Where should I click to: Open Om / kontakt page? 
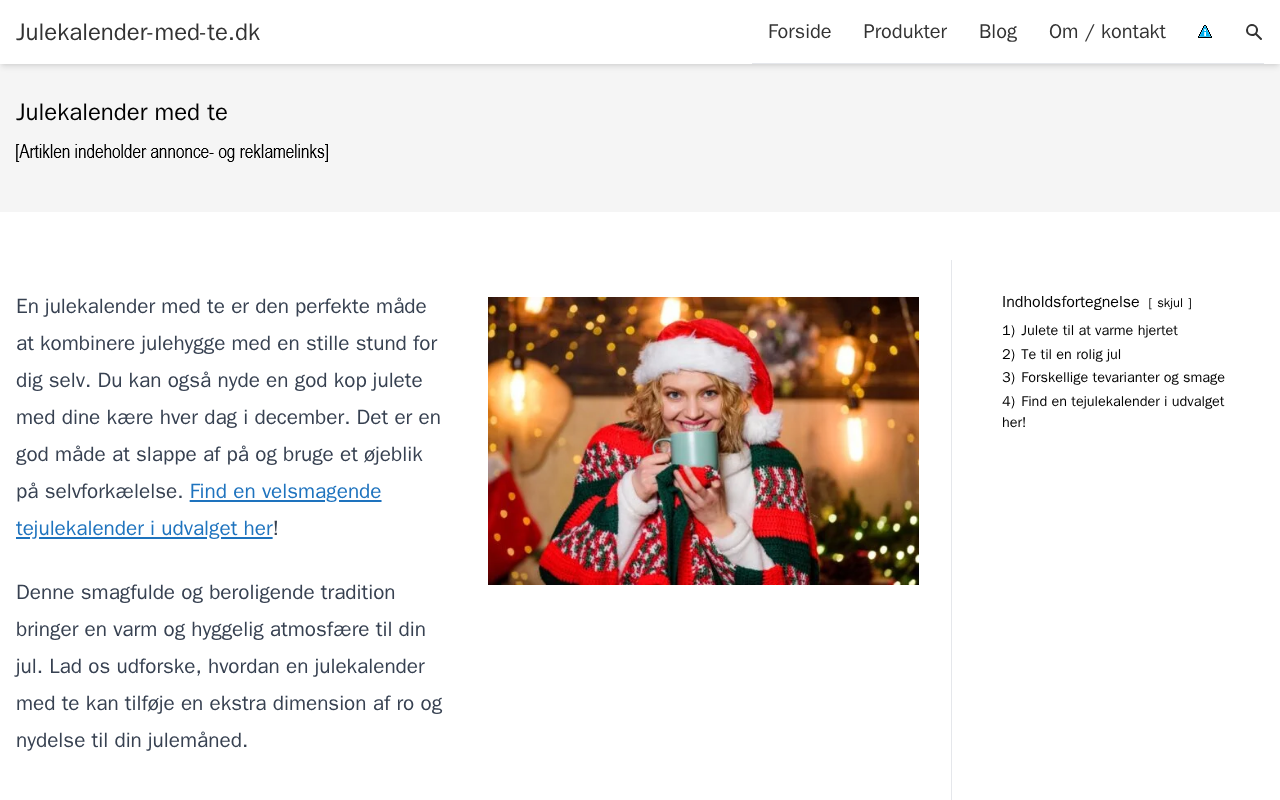(x=1107, y=32)
